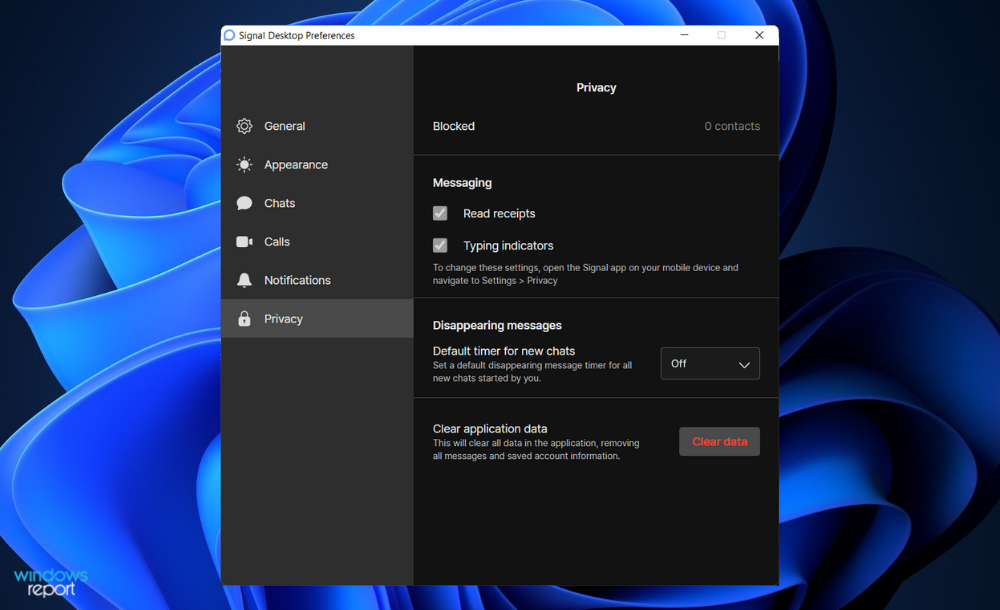Toggle the Typing indicators checkbox

coord(440,245)
